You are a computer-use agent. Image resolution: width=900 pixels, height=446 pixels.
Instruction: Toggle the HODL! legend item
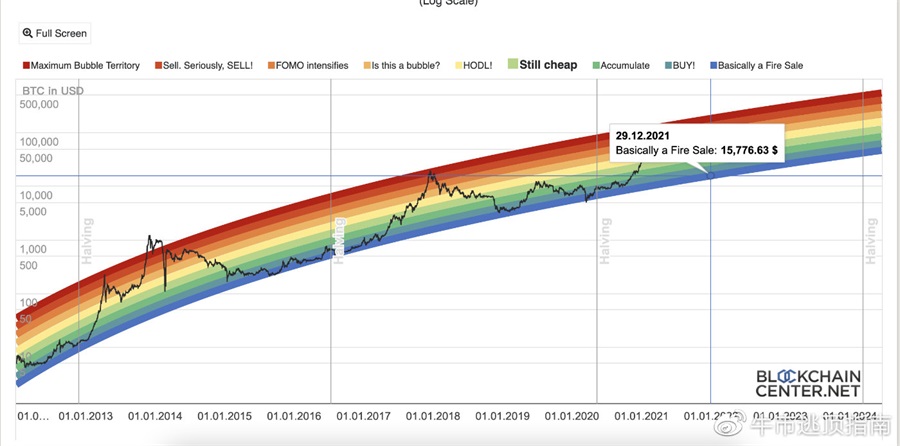(x=480, y=65)
